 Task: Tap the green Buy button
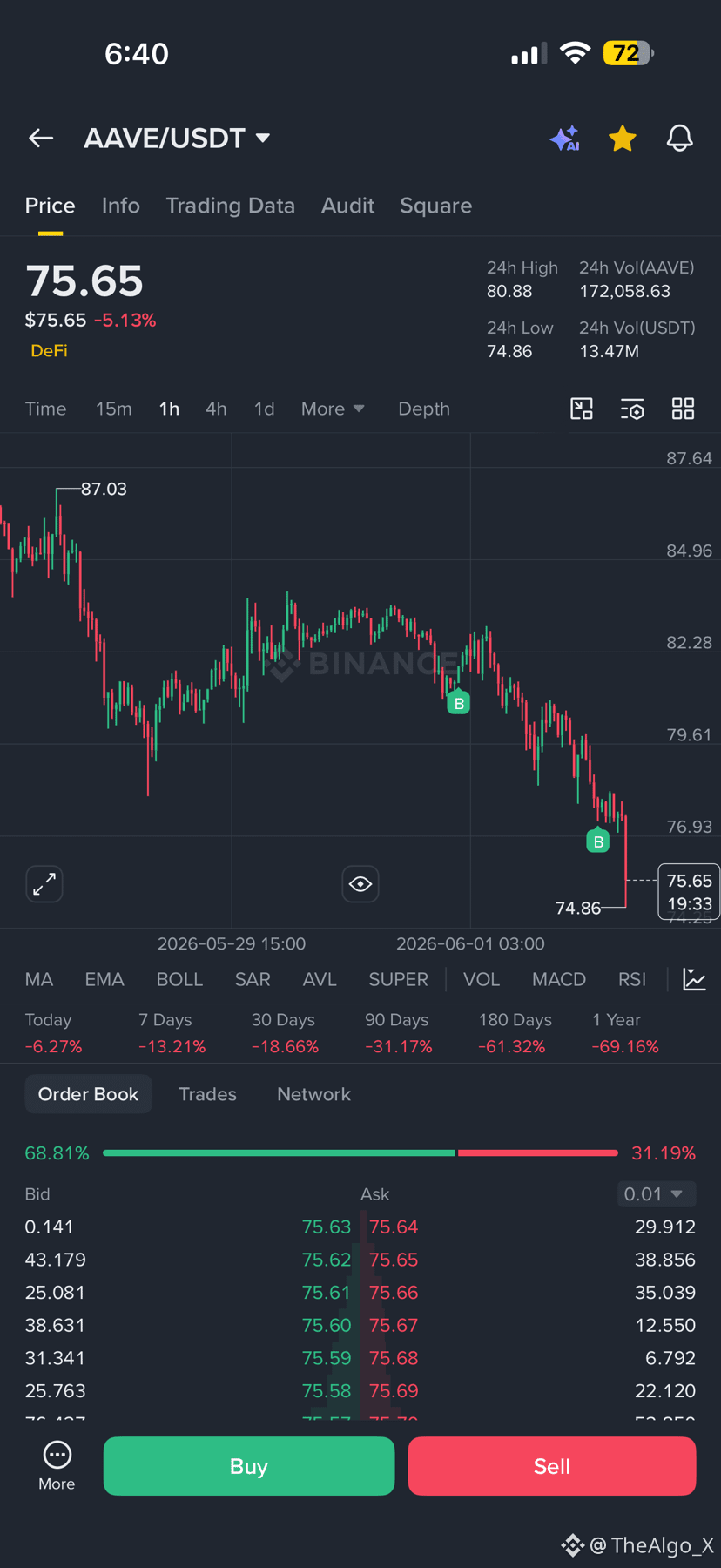249,1466
